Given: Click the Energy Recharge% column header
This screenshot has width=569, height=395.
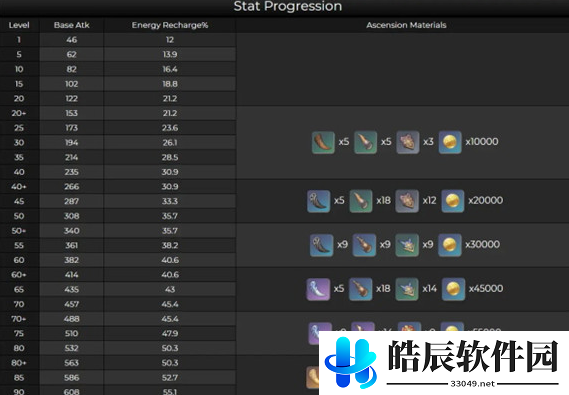Looking at the screenshot, I should click(x=170, y=25).
